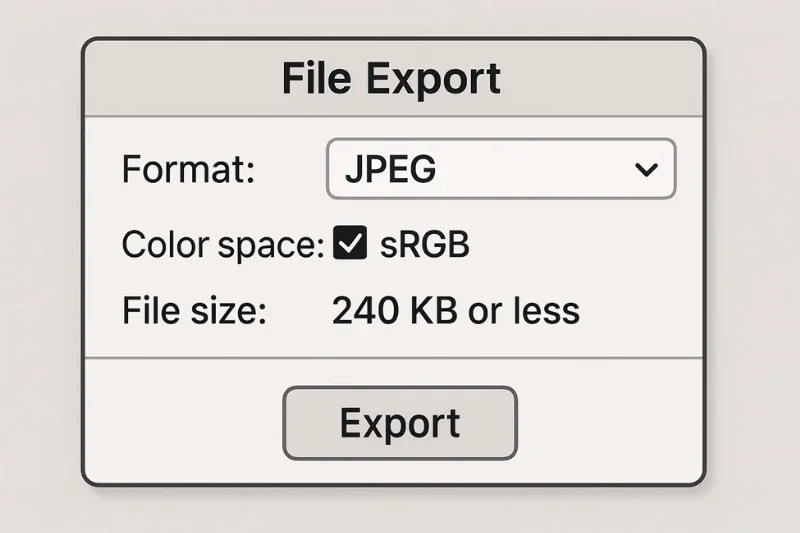Image resolution: width=800 pixels, height=533 pixels.
Task: Click the "240 KB or less" value
Action: 455,311
